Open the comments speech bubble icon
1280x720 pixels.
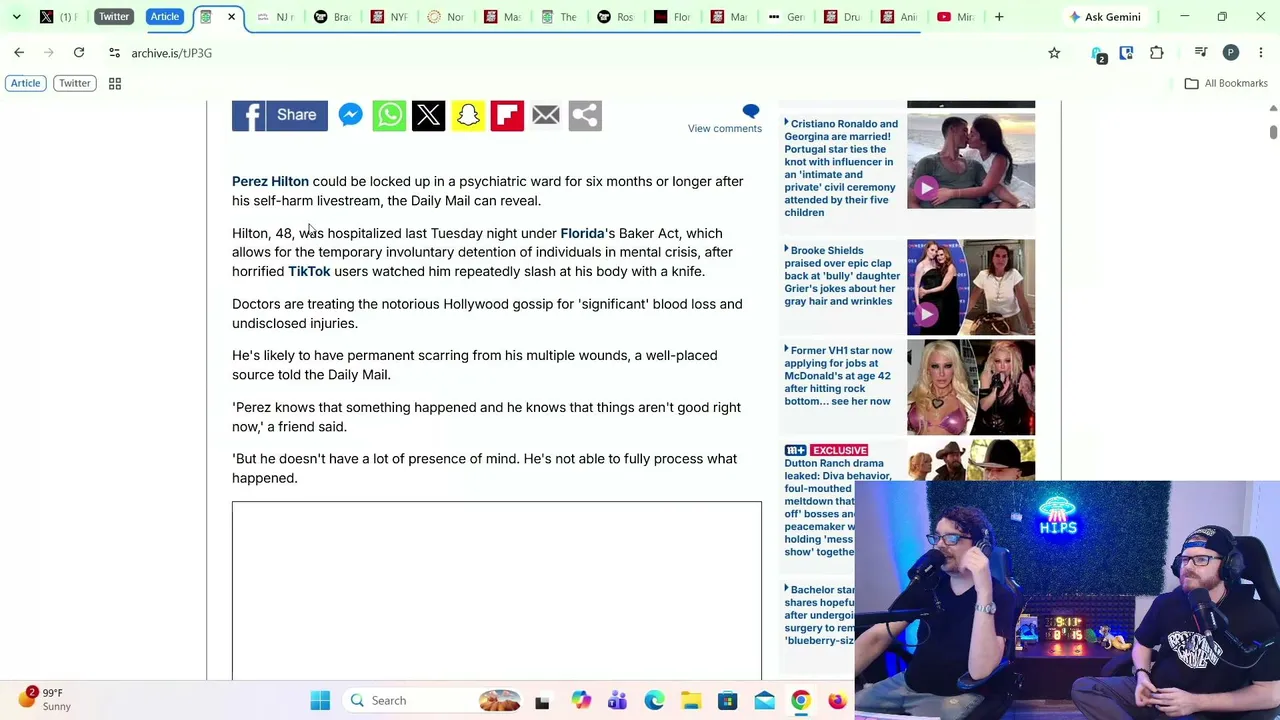pyautogui.click(x=751, y=111)
